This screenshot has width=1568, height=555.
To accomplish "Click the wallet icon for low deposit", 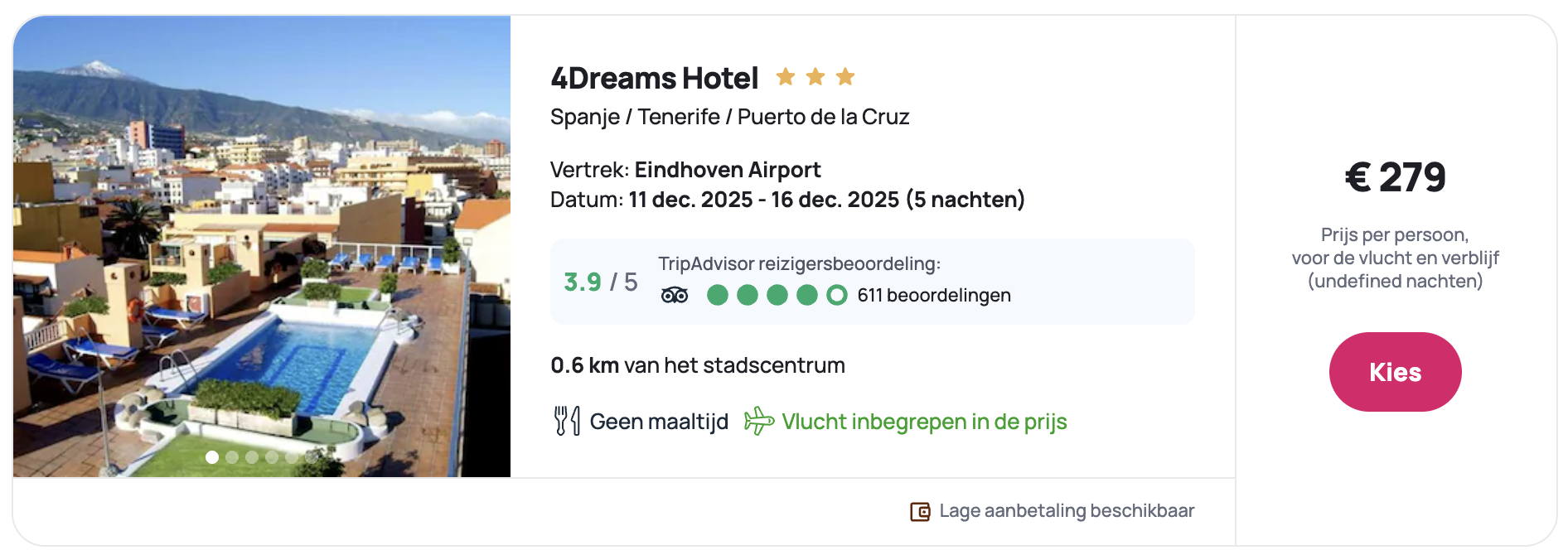I will [x=920, y=512].
